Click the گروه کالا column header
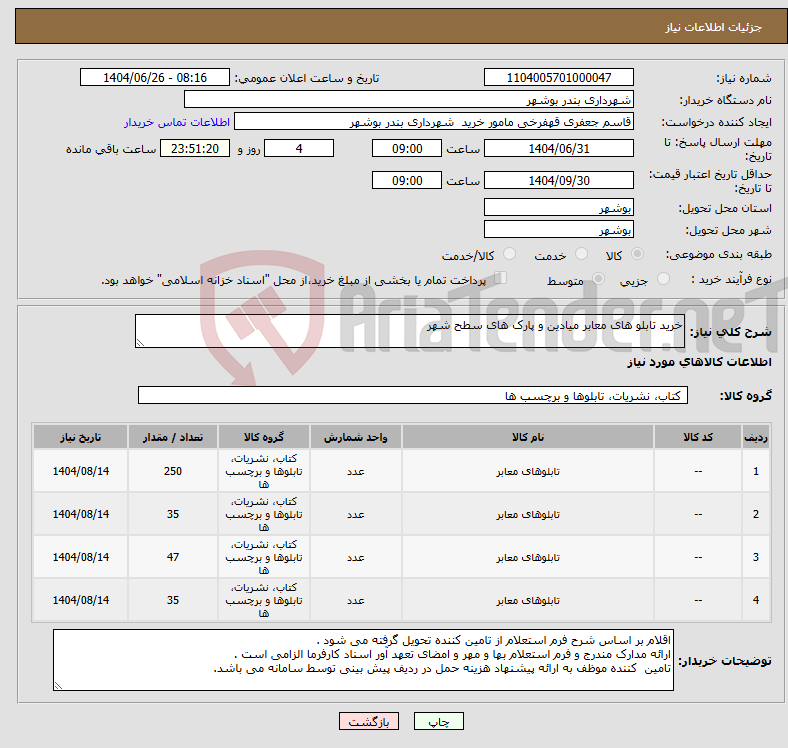 264,437
